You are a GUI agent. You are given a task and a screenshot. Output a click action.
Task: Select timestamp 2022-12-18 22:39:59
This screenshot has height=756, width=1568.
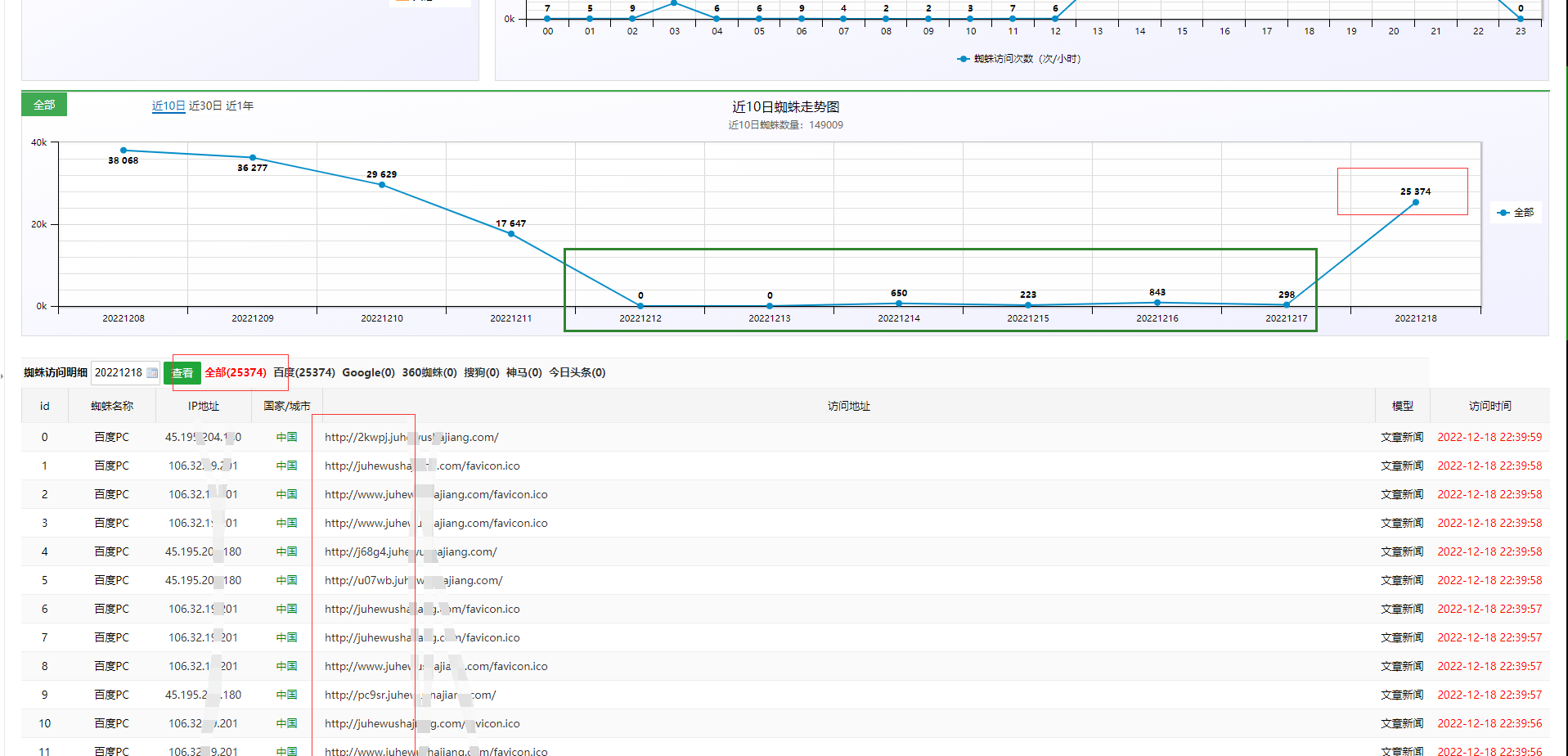click(1490, 437)
